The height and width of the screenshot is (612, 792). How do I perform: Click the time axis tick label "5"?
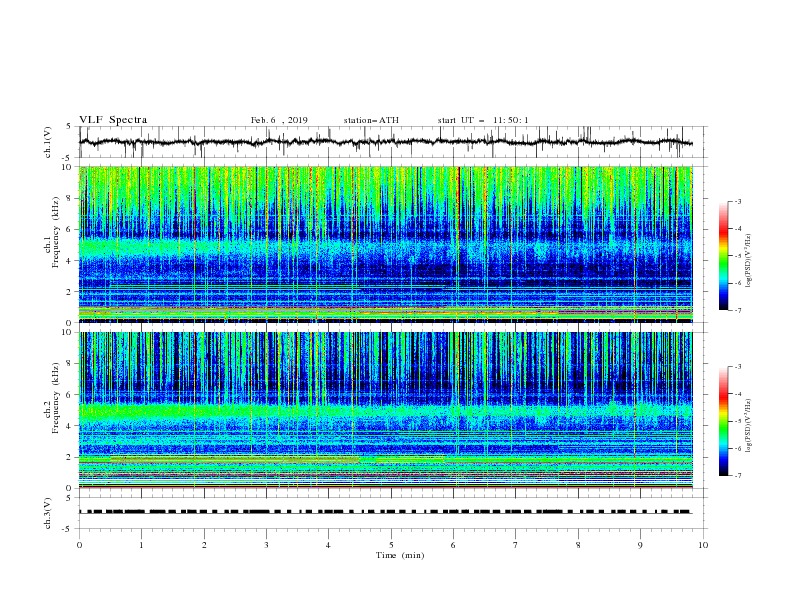pyautogui.click(x=391, y=545)
